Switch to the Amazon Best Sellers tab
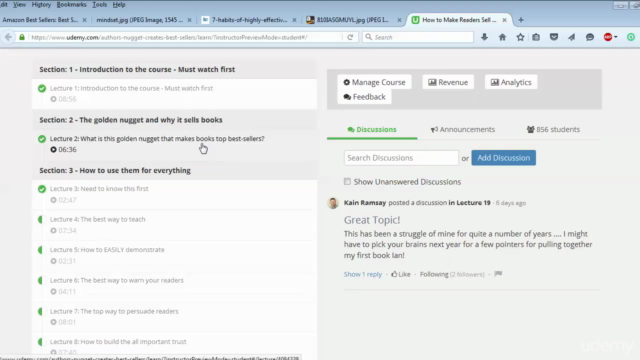The image size is (640, 360). pos(40,20)
